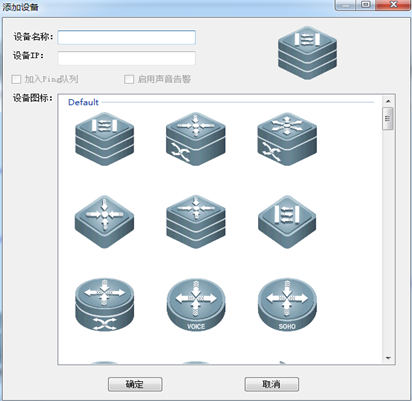The height and width of the screenshot is (401, 412).
Task: Click the icon list scrollbar thumb
Action: coord(388,118)
